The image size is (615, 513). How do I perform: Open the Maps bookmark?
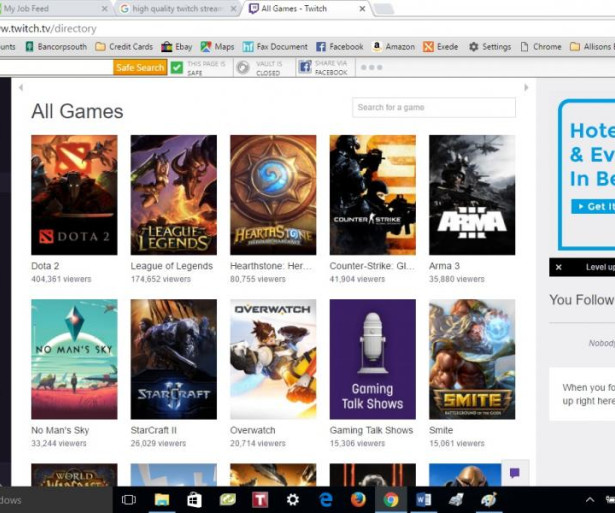pos(217,47)
